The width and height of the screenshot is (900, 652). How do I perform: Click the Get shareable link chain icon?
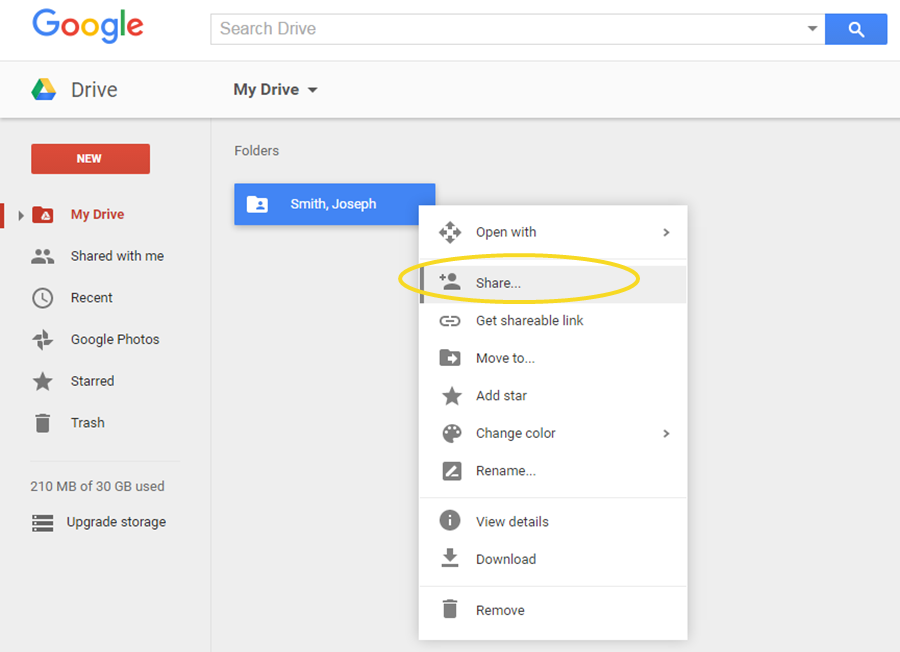click(451, 321)
